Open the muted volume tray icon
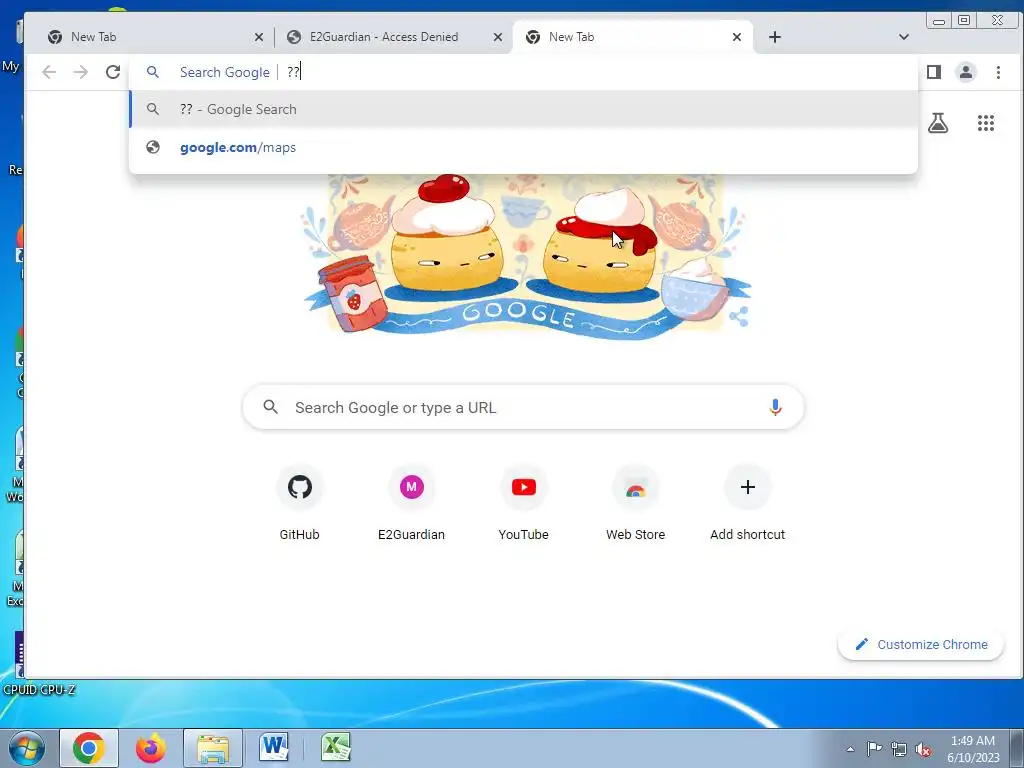The width and height of the screenshot is (1024, 768). [923, 749]
